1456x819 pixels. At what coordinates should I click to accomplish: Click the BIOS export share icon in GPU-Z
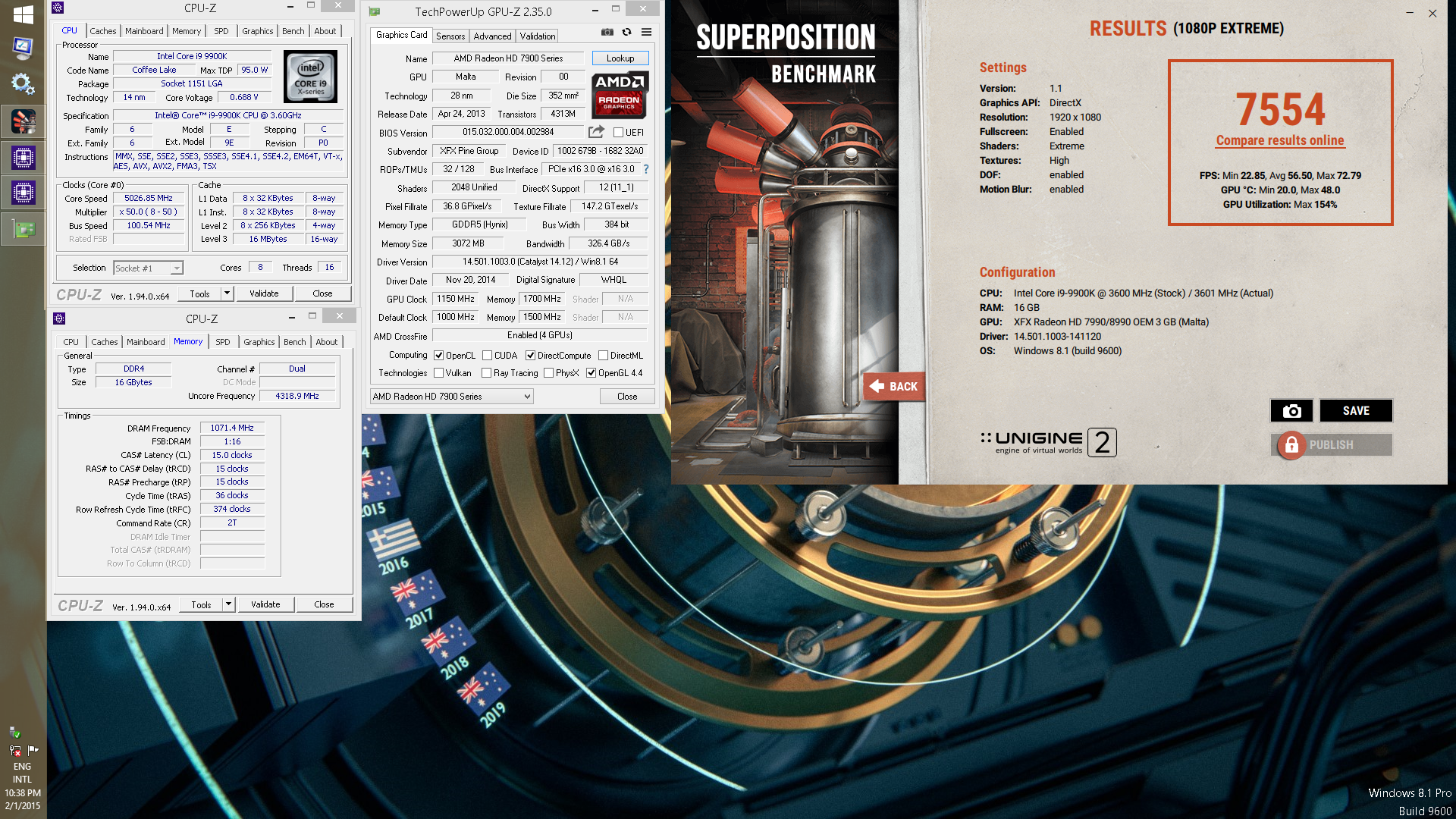pos(596,132)
